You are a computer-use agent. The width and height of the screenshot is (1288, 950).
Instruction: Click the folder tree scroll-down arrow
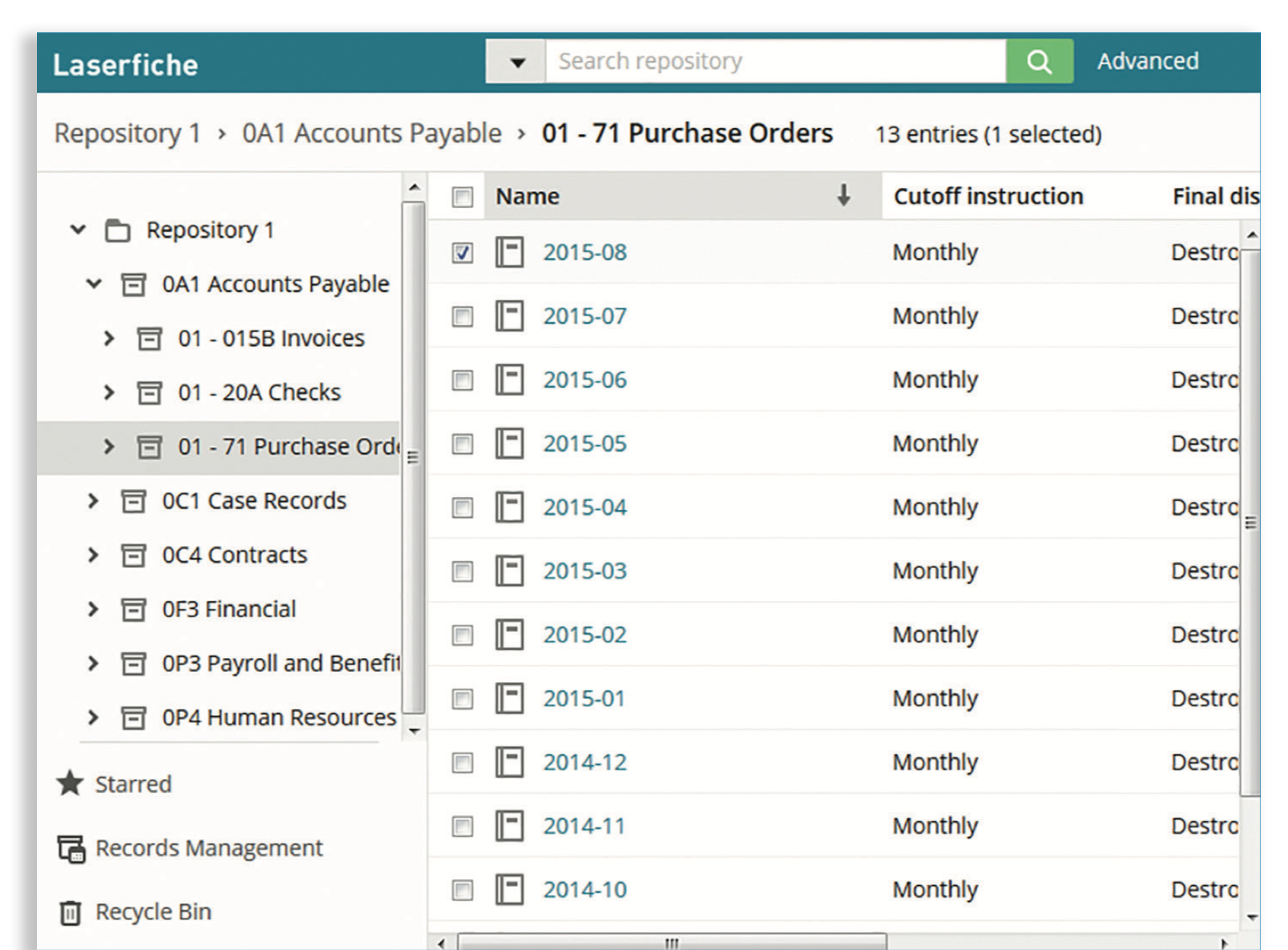click(x=414, y=730)
